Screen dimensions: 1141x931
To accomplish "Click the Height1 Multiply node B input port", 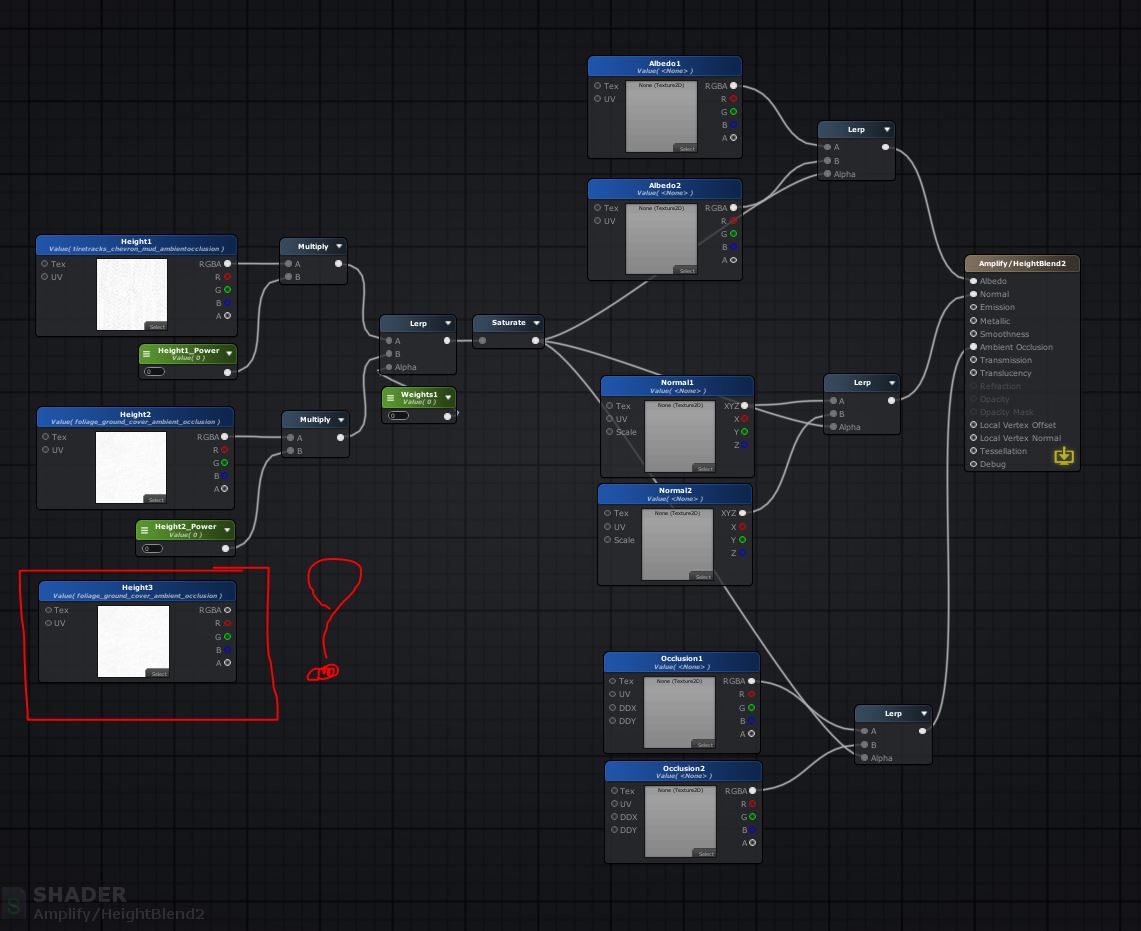I will (289, 277).
